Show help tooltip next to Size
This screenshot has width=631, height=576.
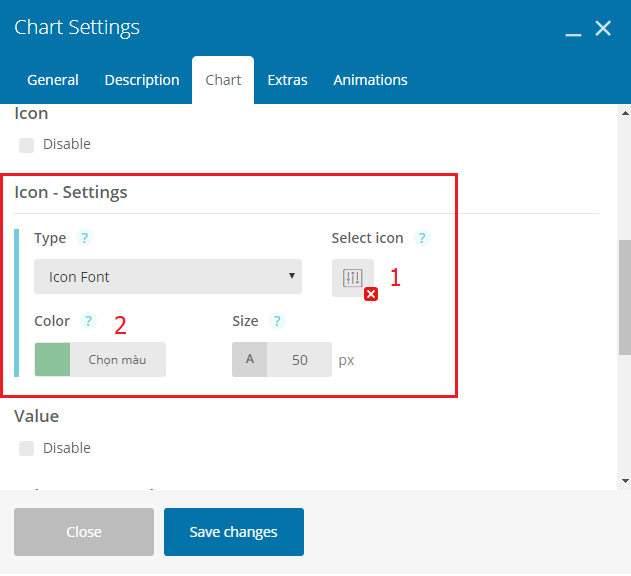pyautogui.click(x=277, y=321)
